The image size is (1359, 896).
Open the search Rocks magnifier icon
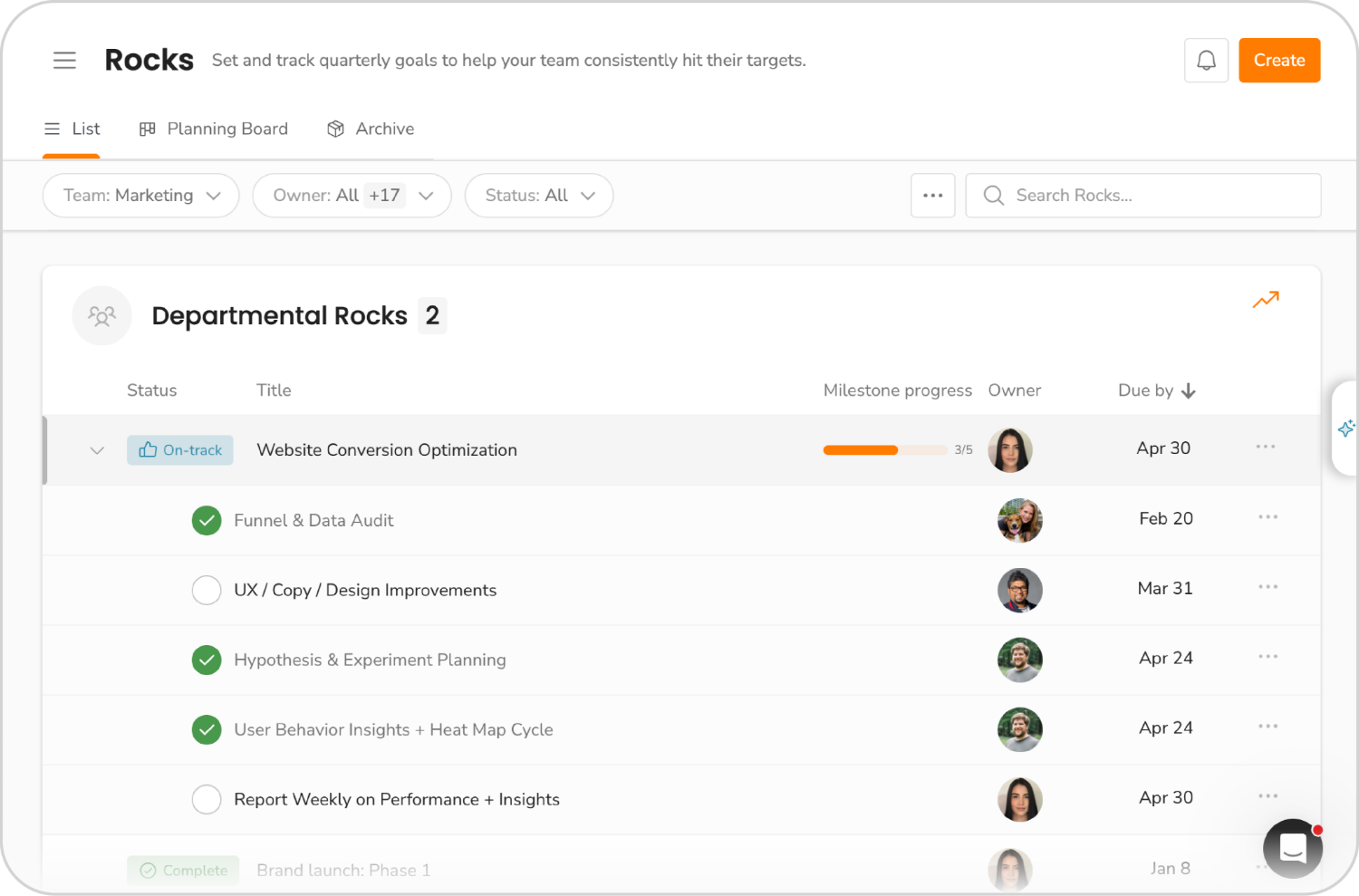(x=993, y=195)
